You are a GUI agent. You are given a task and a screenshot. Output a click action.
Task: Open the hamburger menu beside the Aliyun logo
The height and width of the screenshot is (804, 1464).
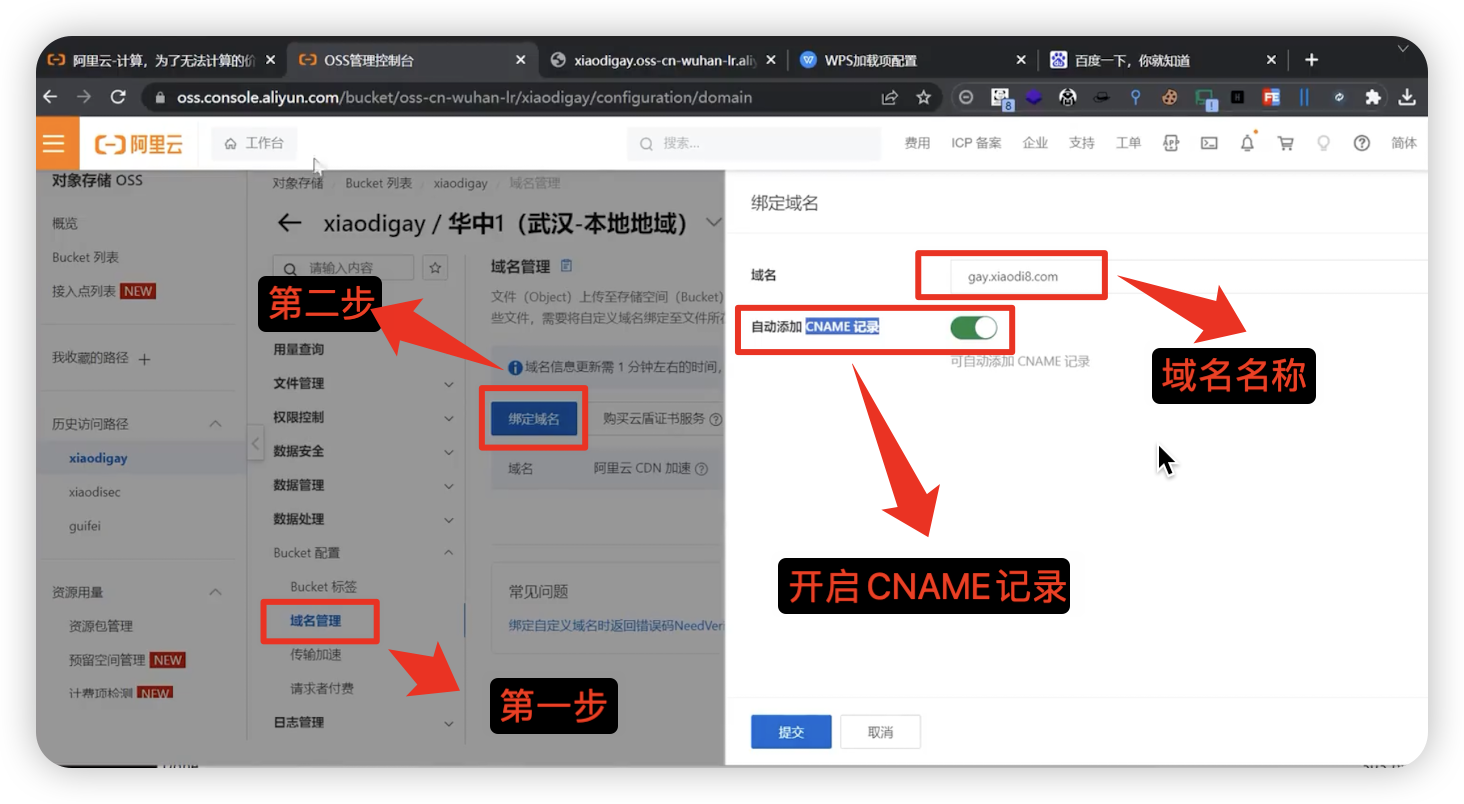(x=53, y=144)
